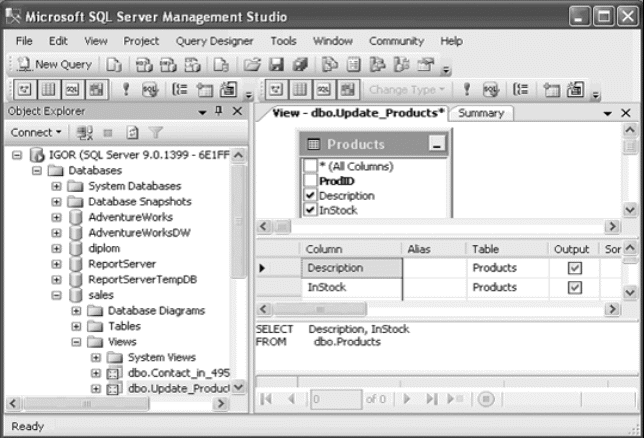Click Add Table icon right of Change Type
The image size is (644, 438).
click(x=551, y=89)
